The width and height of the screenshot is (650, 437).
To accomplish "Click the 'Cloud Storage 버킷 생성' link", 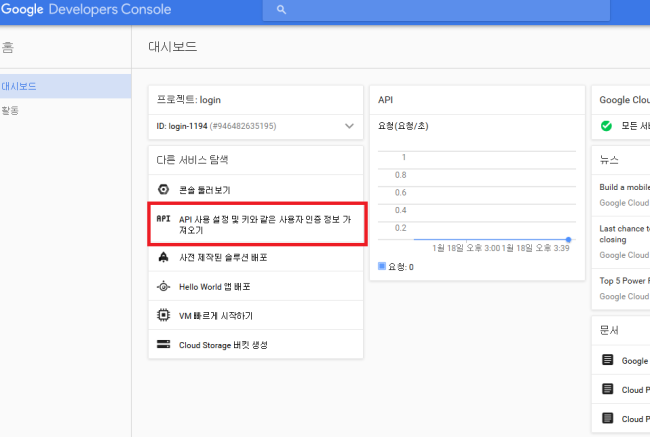I will point(223,344).
